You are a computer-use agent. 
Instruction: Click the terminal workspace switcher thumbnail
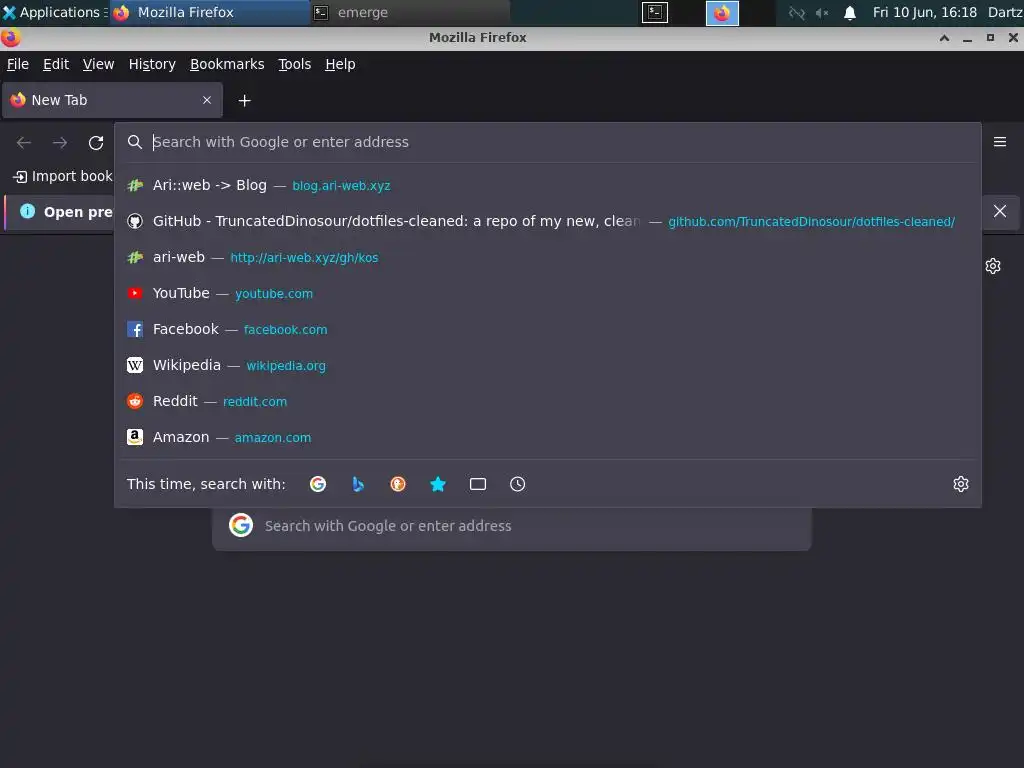[654, 13]
